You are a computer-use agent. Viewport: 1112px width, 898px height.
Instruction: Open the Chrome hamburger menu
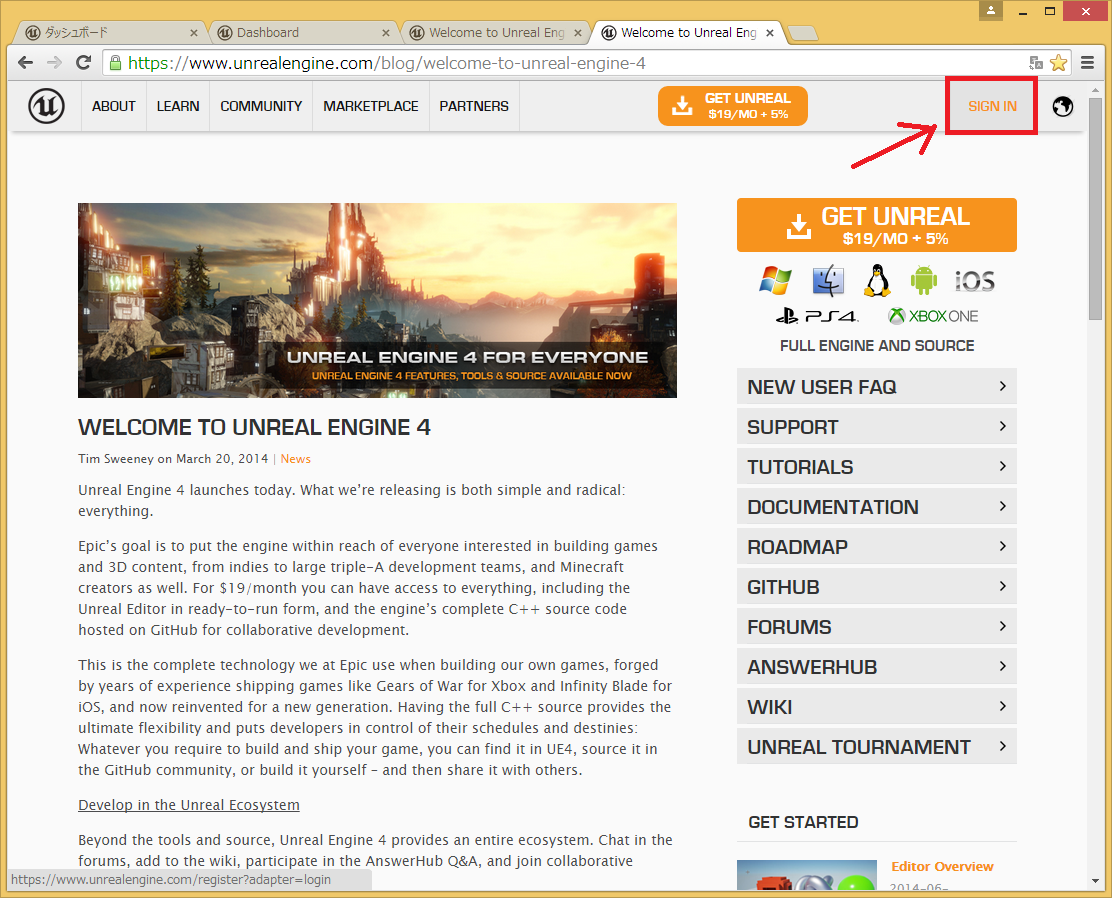[1087, 62]
